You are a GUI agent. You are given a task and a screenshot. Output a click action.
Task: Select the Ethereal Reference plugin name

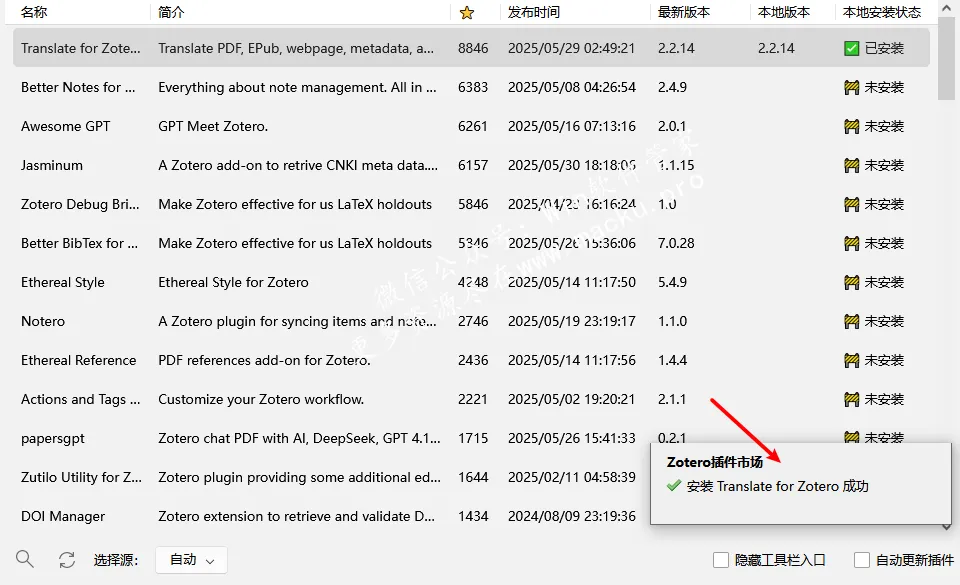click(78, 360)
